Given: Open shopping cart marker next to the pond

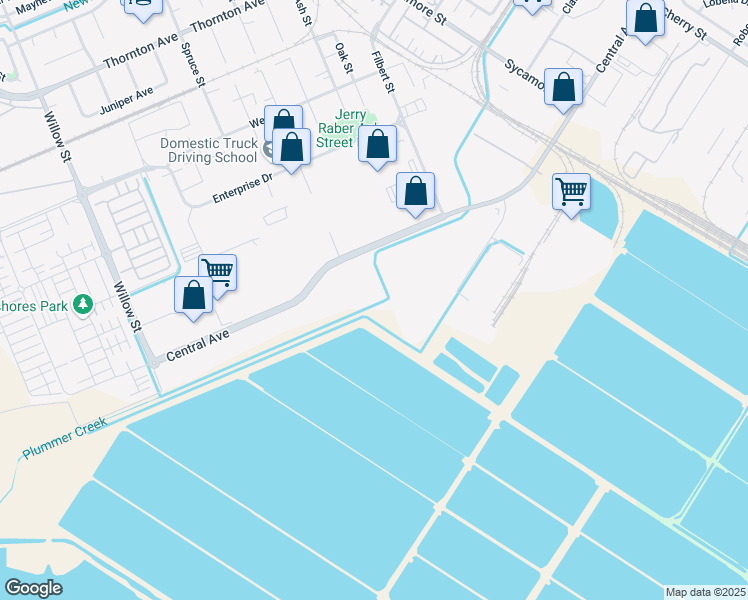Looking at the screenshot, I should tap(571, 195).
